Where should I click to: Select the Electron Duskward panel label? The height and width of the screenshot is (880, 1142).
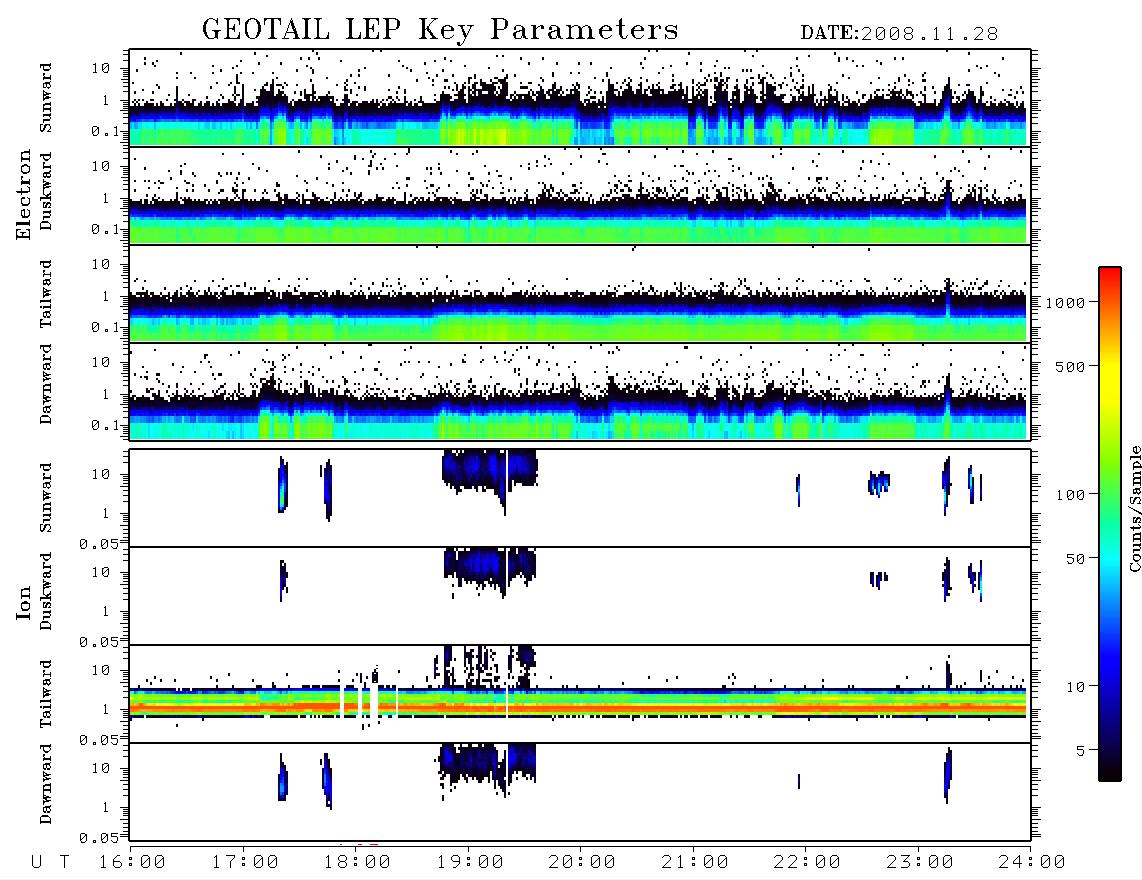pyautogui.click(x=45, y=192)
